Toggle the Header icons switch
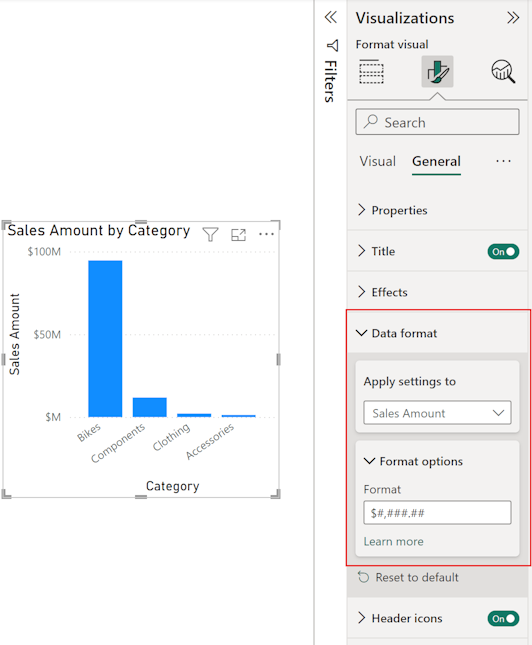The width and height of the screenshot is (532, 645). [x=503, y=618]
